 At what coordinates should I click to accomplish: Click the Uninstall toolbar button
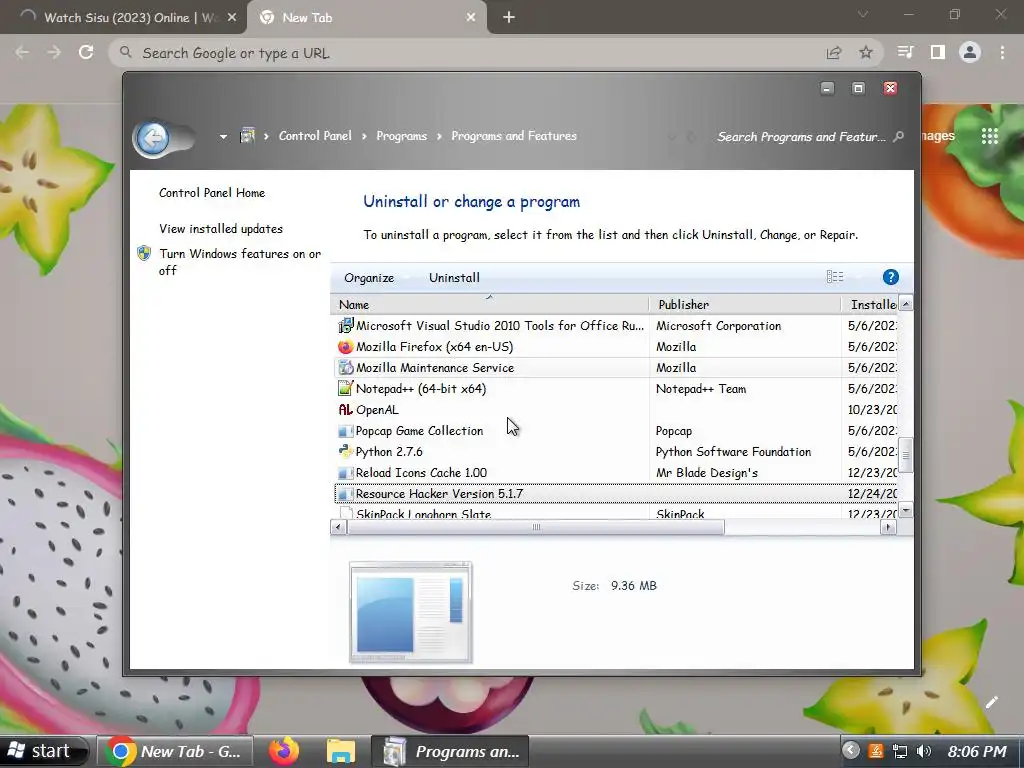(x=455, y=278)
